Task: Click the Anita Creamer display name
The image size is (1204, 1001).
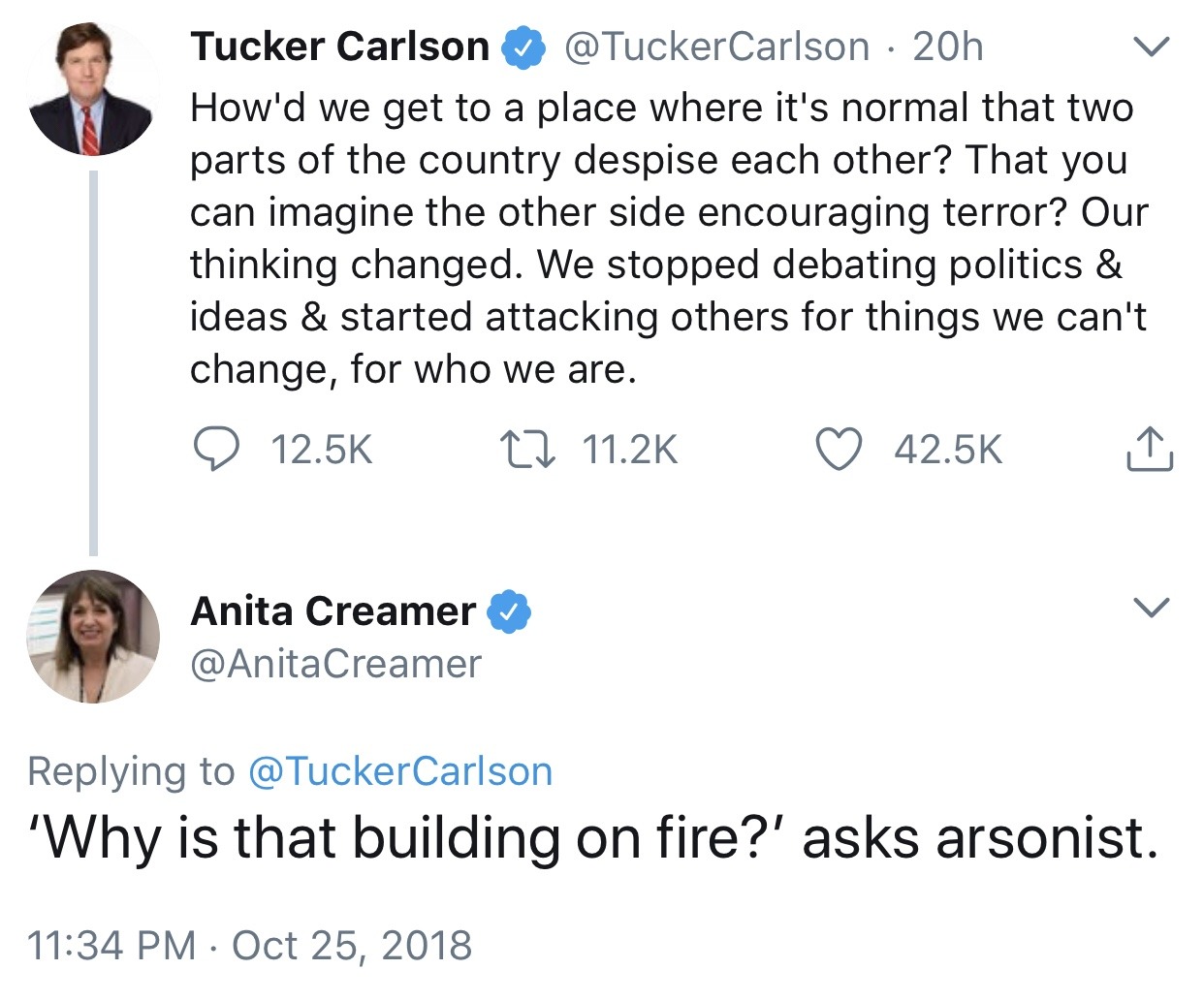Action: coord(333,611)
